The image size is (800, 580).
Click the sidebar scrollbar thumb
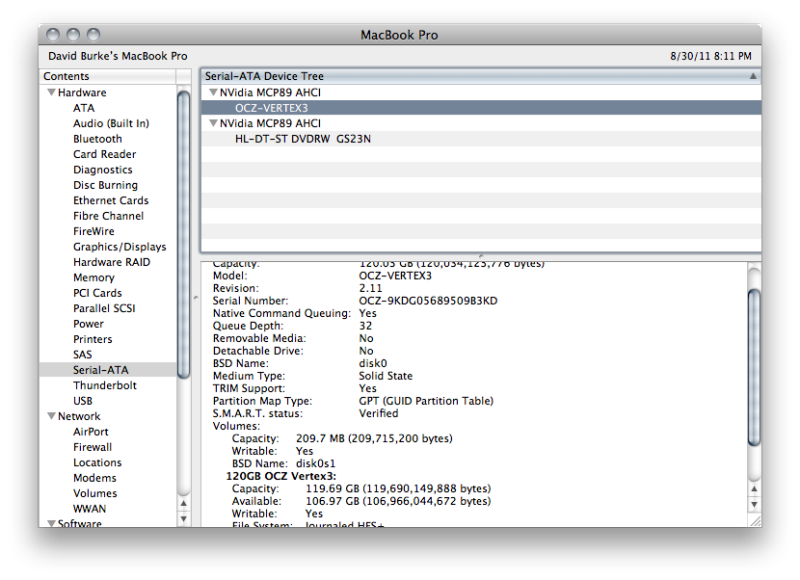(184, 233)
